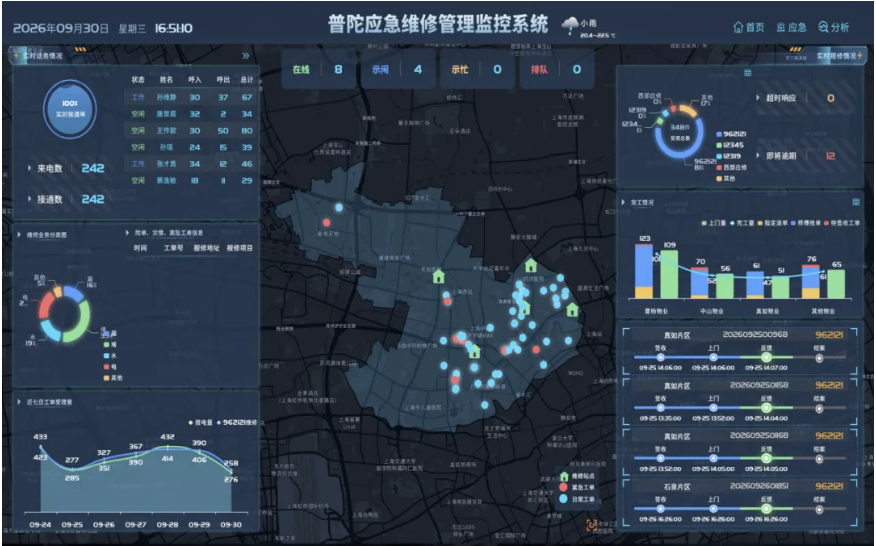The image size is (876, 546).
Task: Click the plus icon beside 实时报修情况
Action: click(x=860, y=55)
